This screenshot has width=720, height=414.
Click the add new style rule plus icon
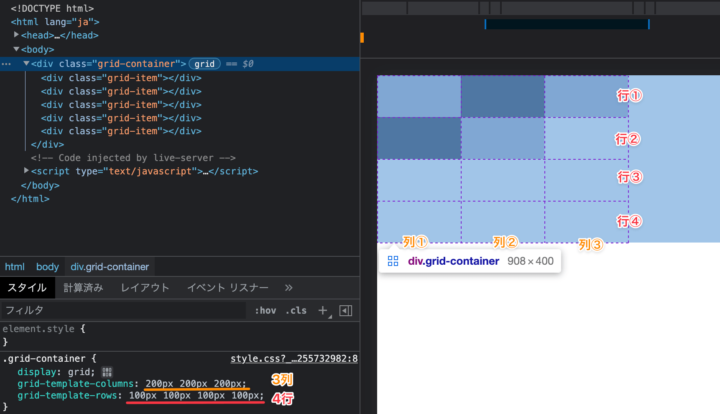(x=323, y=311)
